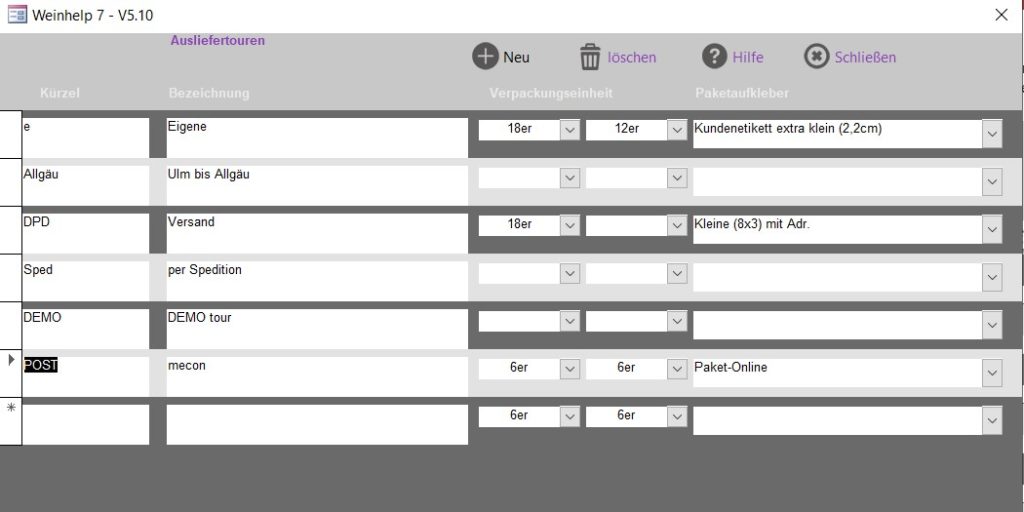
Task: Click the Bezeichnung field 'Ulm bis Allgäu'
Action: [316, 184]
